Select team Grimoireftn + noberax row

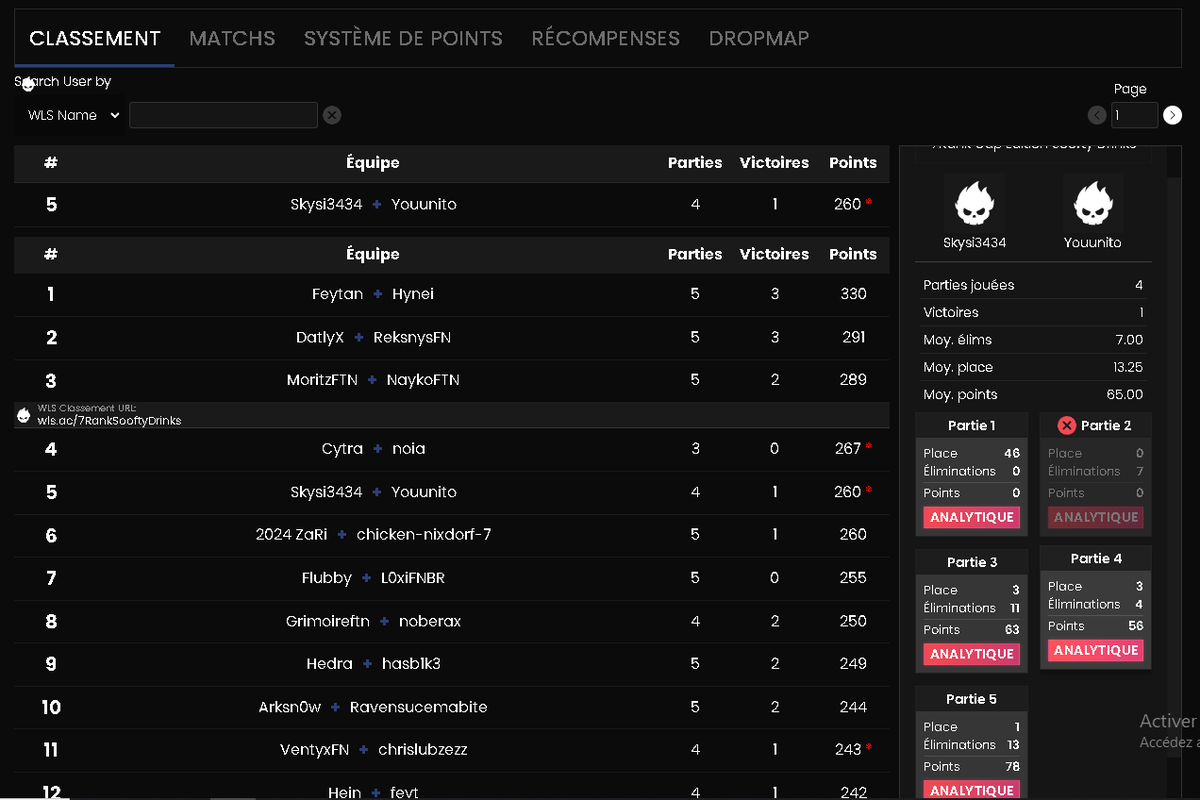(x=452, y=621)
